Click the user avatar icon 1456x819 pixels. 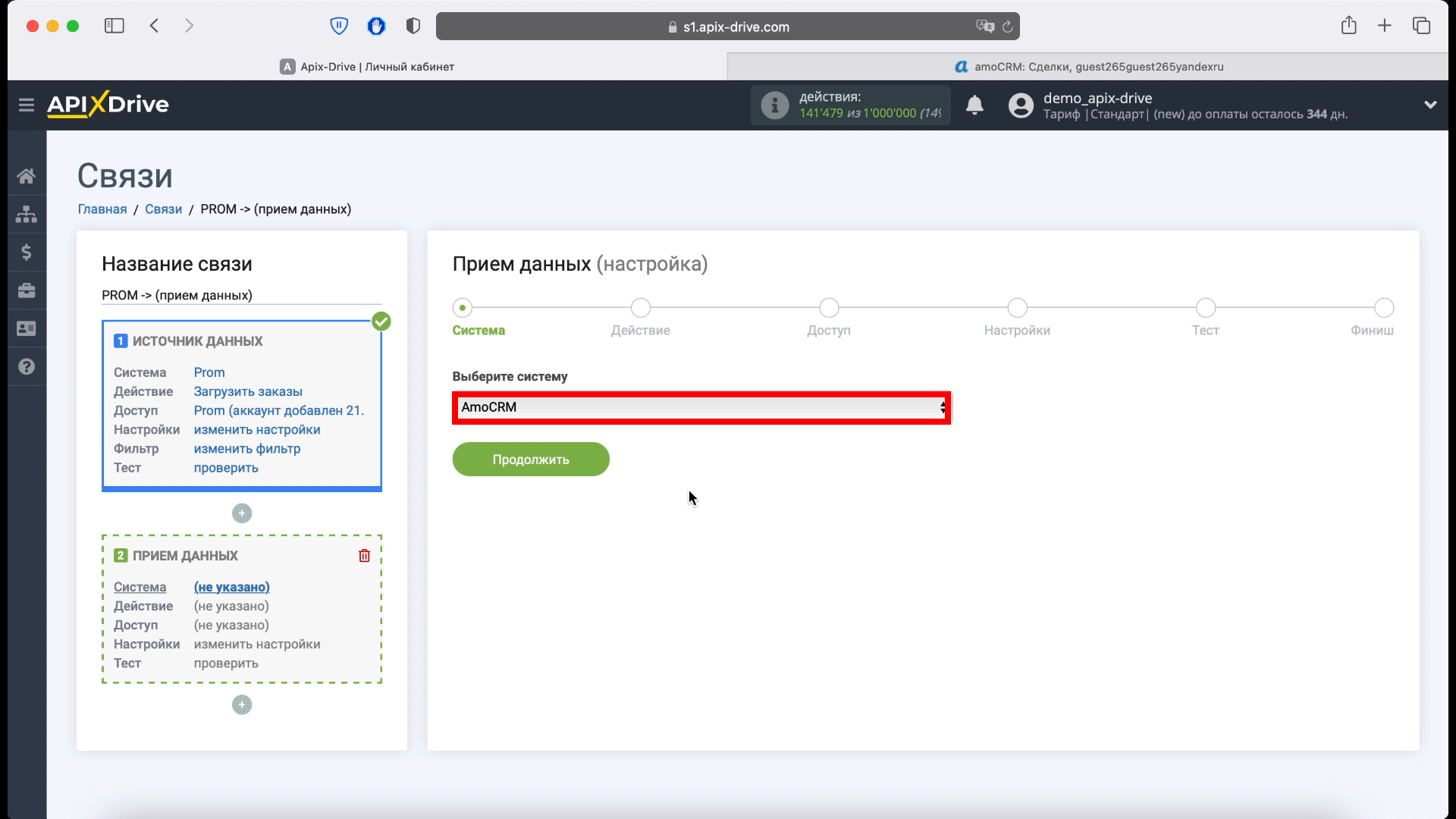tap(1021, 105)
